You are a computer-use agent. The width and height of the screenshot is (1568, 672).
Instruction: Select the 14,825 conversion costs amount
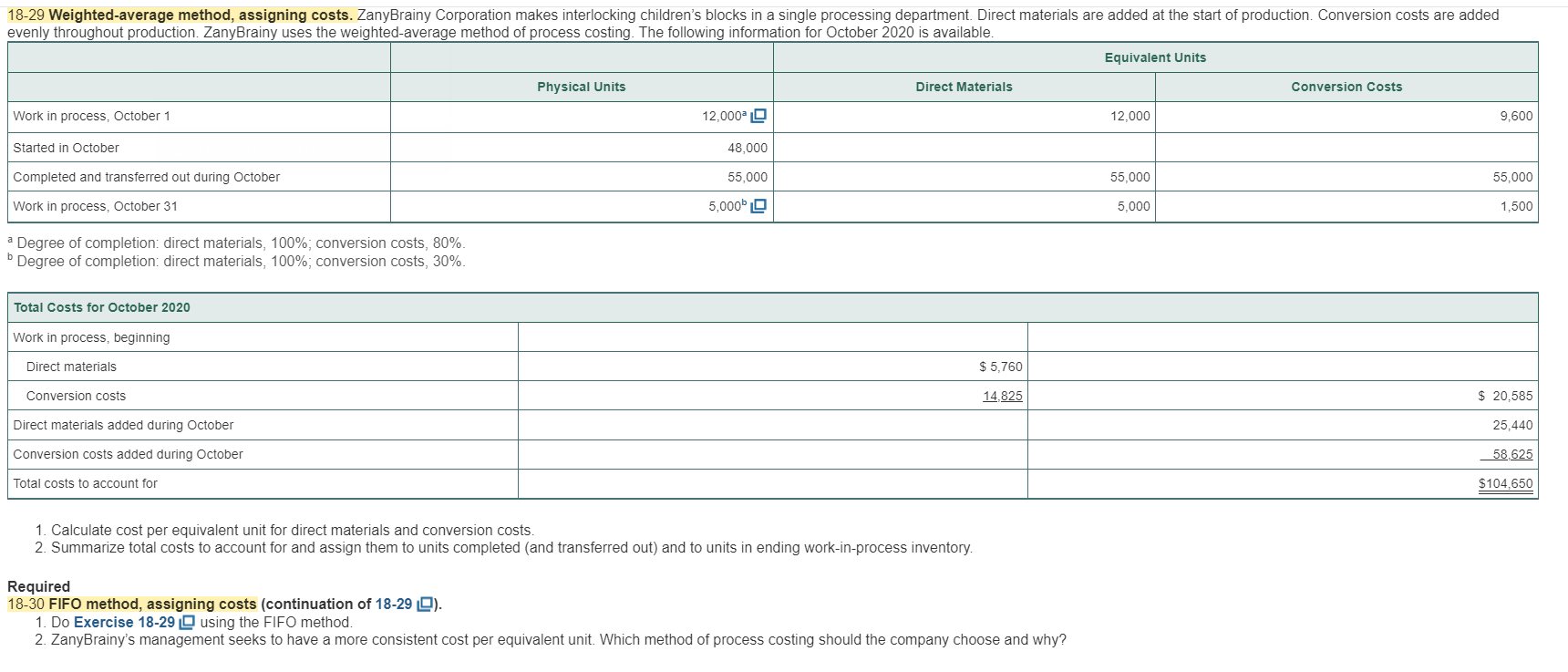[1003, 396]
